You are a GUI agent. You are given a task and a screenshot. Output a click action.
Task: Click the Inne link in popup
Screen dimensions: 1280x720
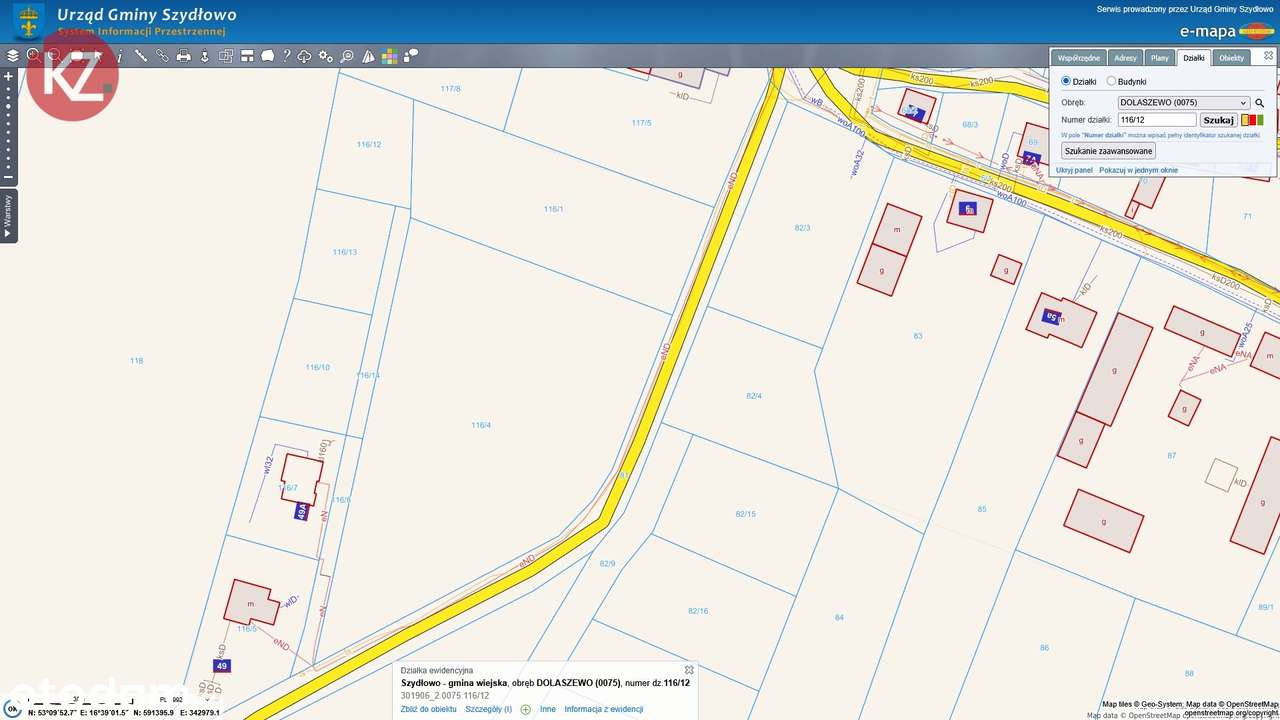[548, 709]
